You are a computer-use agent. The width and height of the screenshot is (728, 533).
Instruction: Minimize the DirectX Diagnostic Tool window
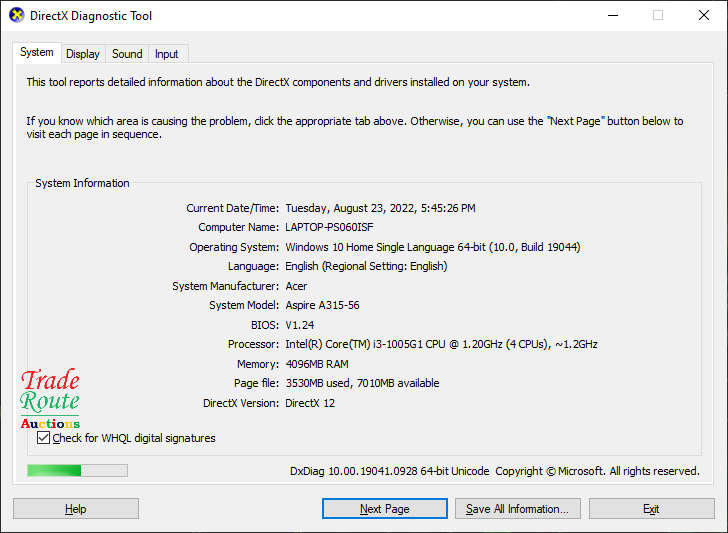613,15
